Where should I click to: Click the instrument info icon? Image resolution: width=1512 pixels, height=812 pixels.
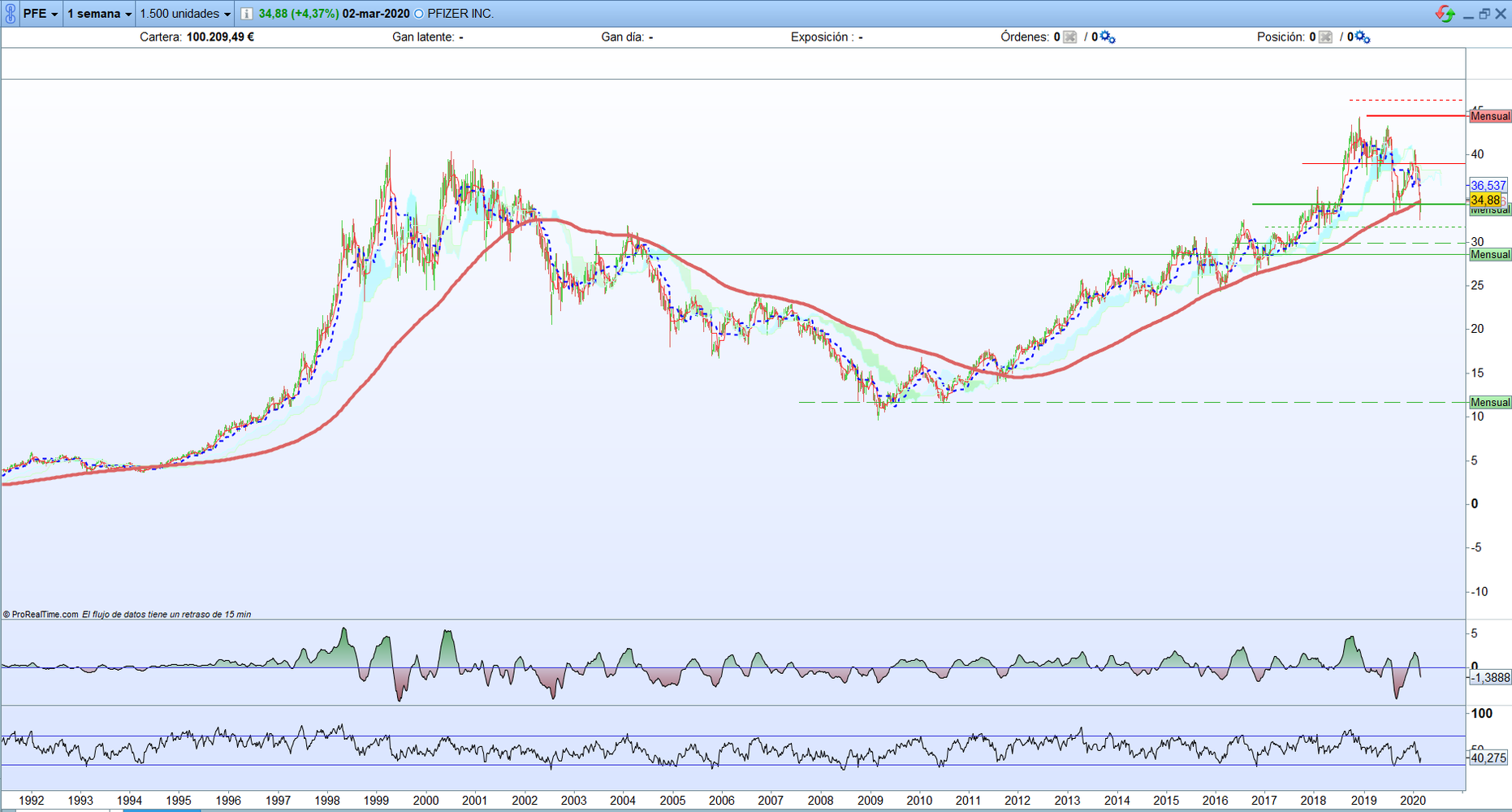tap(246, 14)
